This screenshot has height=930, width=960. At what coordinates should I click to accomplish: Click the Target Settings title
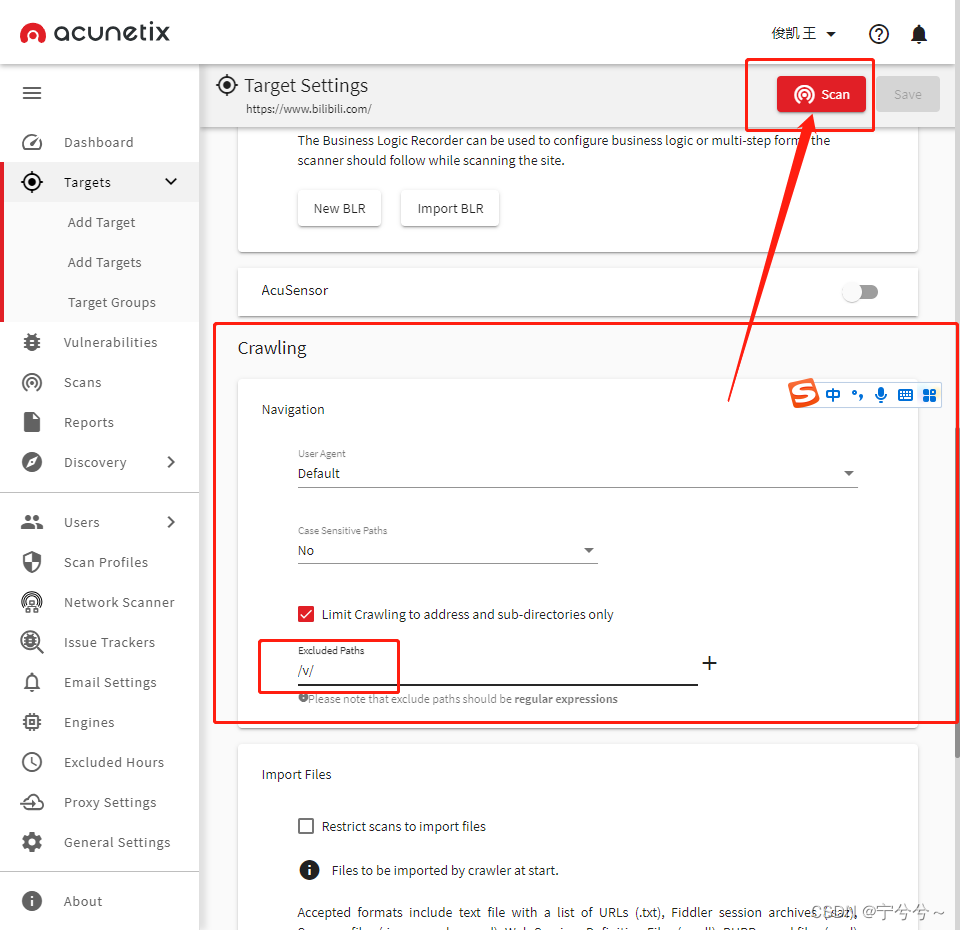(x=306, y=86)
